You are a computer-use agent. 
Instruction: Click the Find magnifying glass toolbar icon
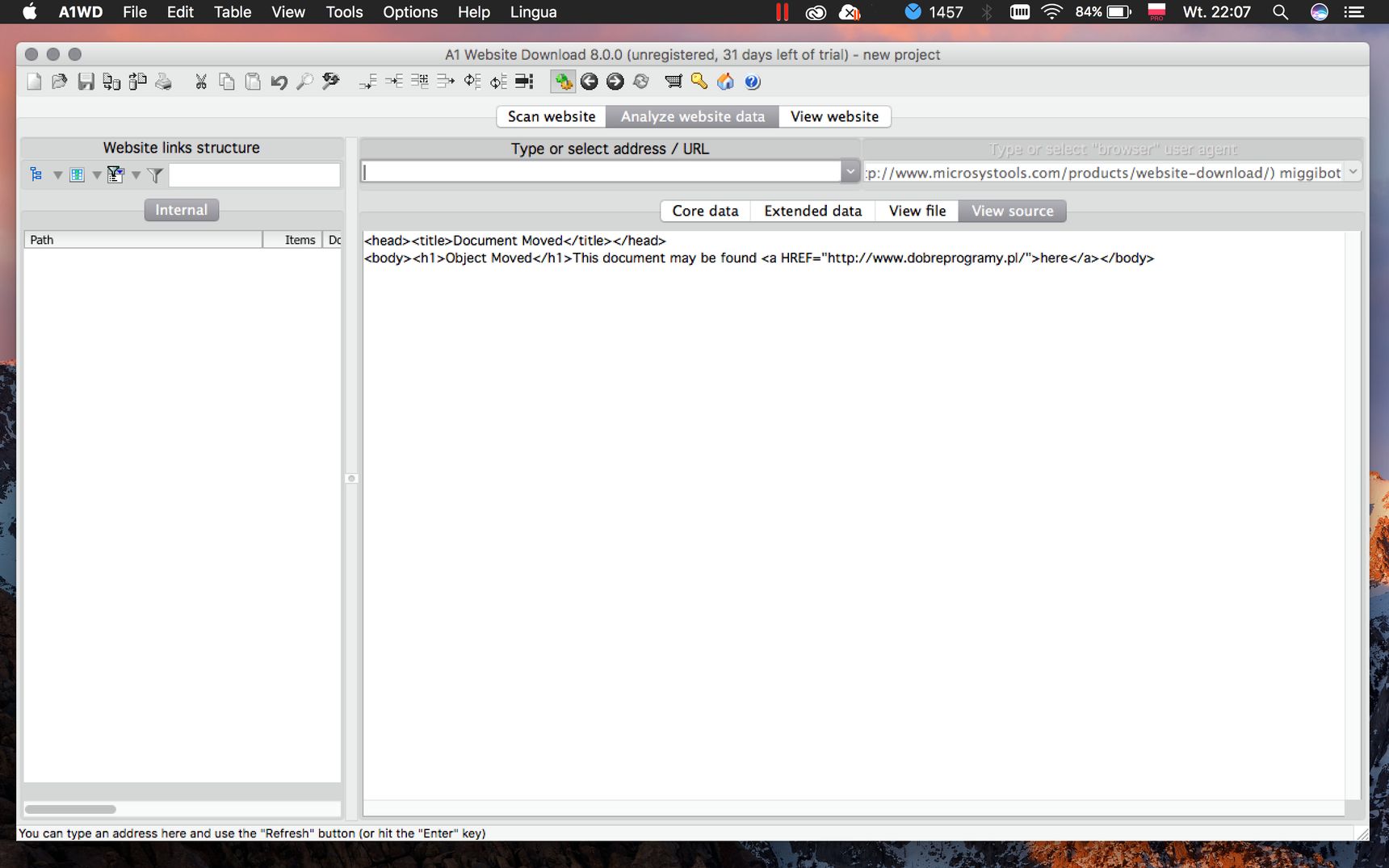pyautogui.click(x=304, y=82)
